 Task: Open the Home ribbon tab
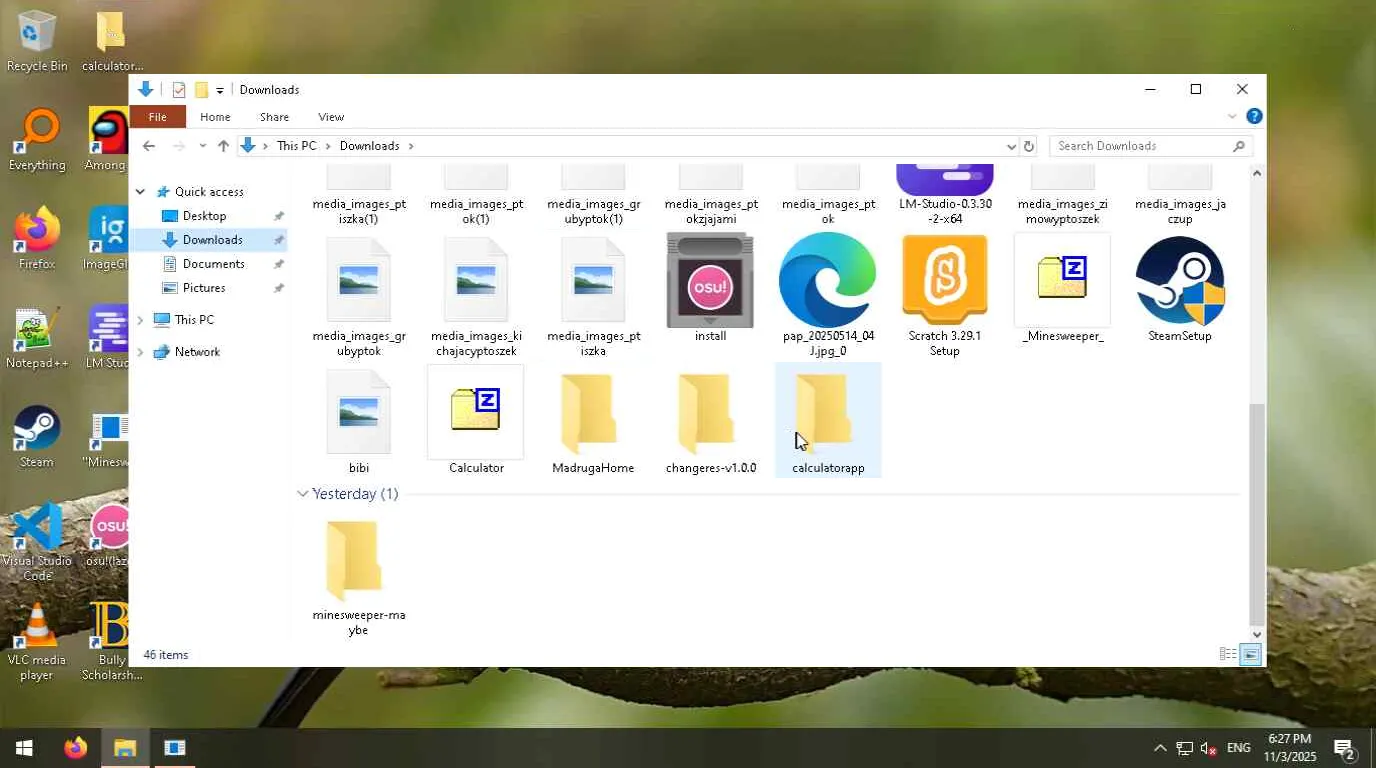point(215,117)
